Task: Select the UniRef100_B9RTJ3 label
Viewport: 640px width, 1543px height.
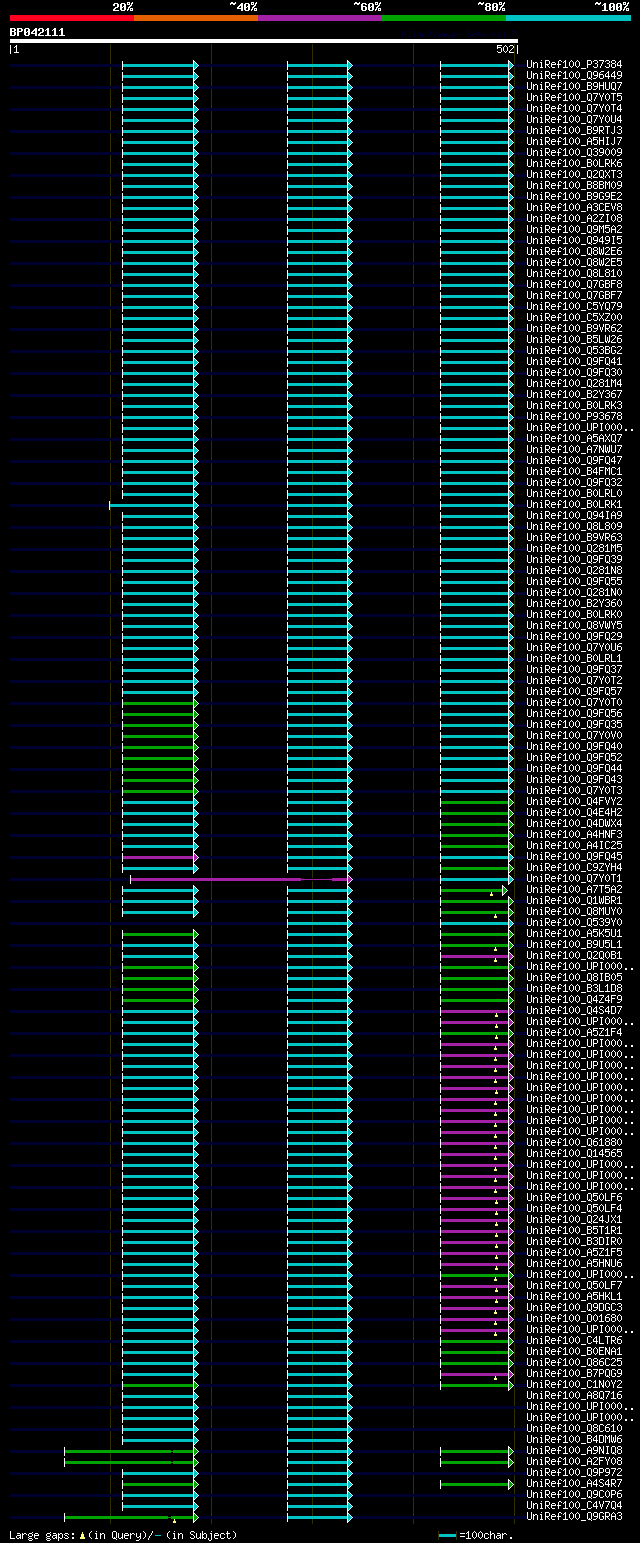Action: (x=574, y=130)
